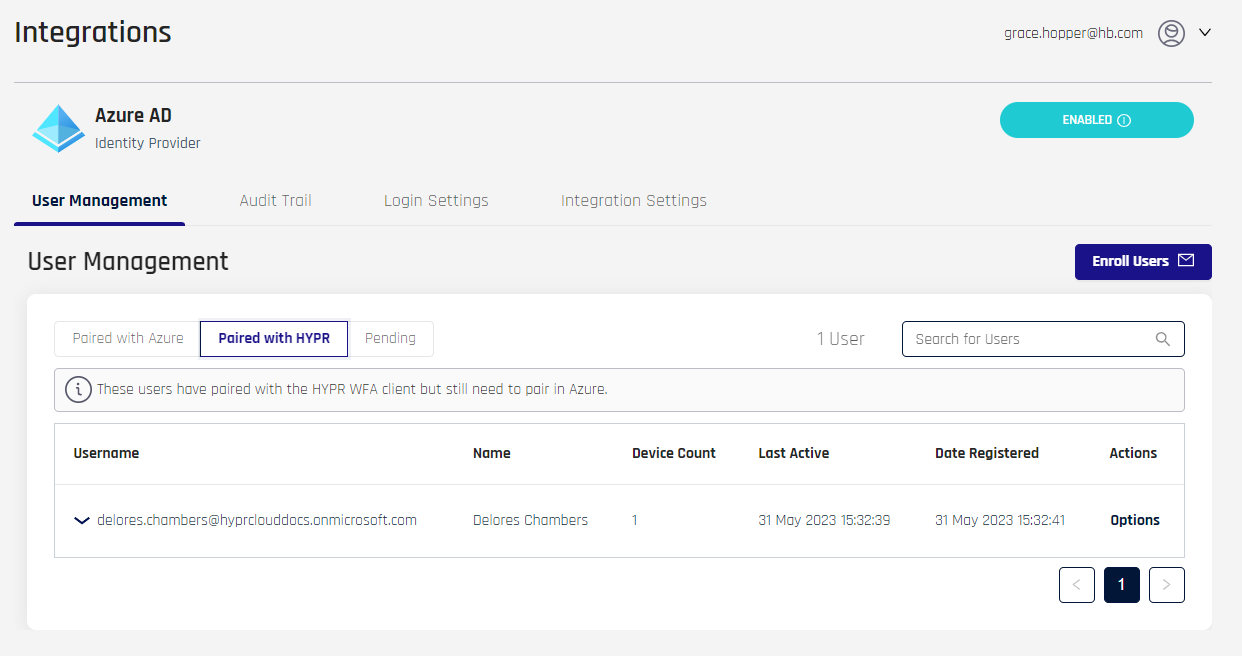
Task: Open the user profile avatar icon
Action: coord(1171,33)
